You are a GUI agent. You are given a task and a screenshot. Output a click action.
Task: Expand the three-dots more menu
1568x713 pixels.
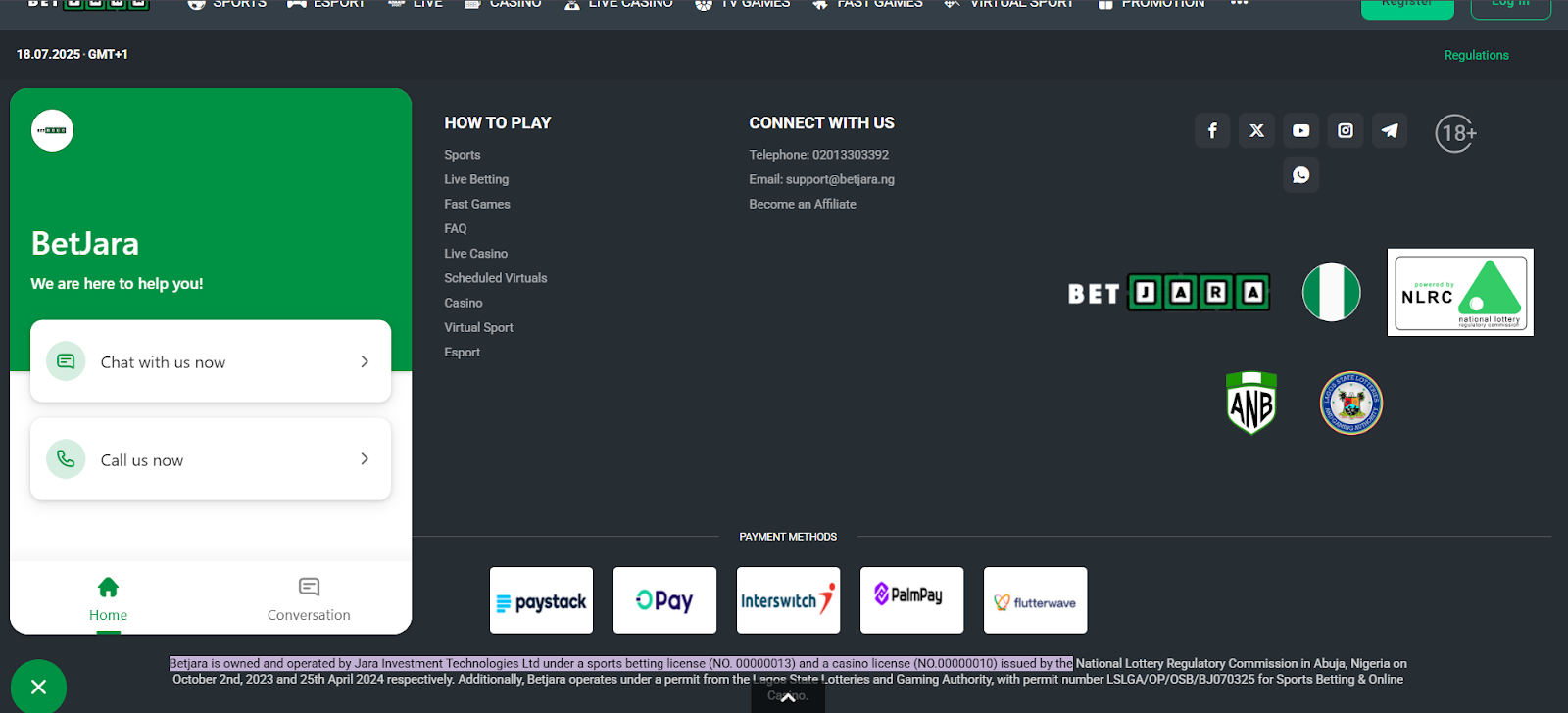1240,4
